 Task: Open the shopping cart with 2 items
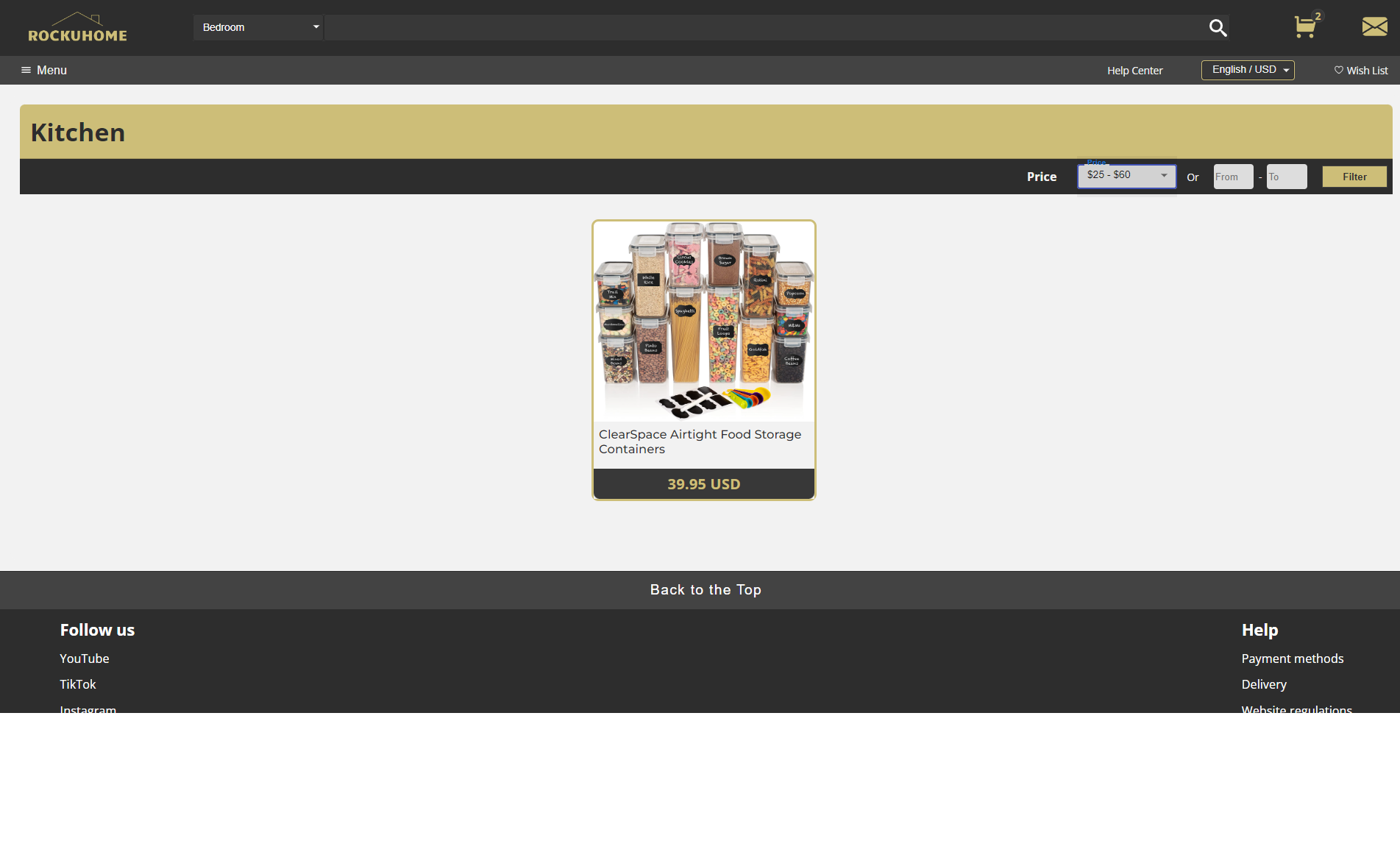[x=1305, y=28]
